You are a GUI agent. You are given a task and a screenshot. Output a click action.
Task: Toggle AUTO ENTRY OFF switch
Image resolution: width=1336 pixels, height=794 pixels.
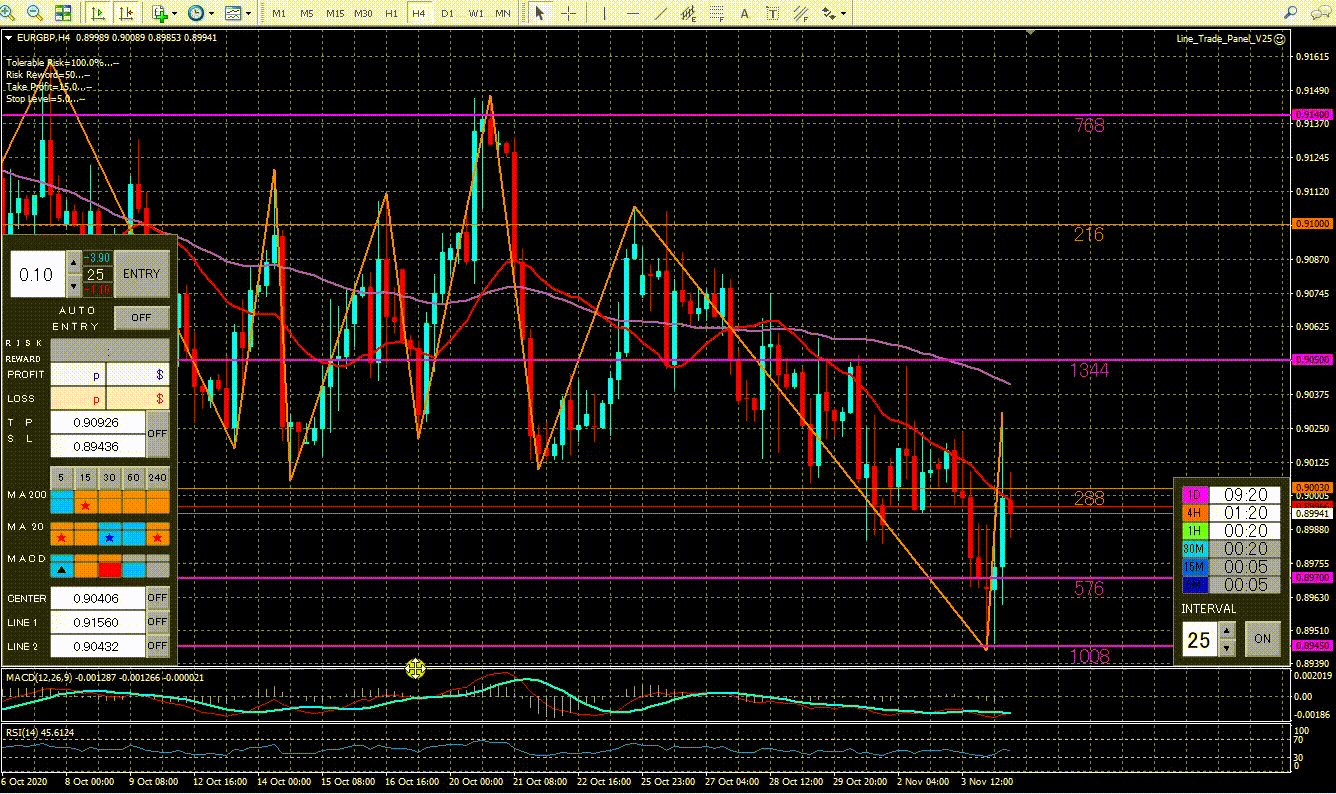141,317
